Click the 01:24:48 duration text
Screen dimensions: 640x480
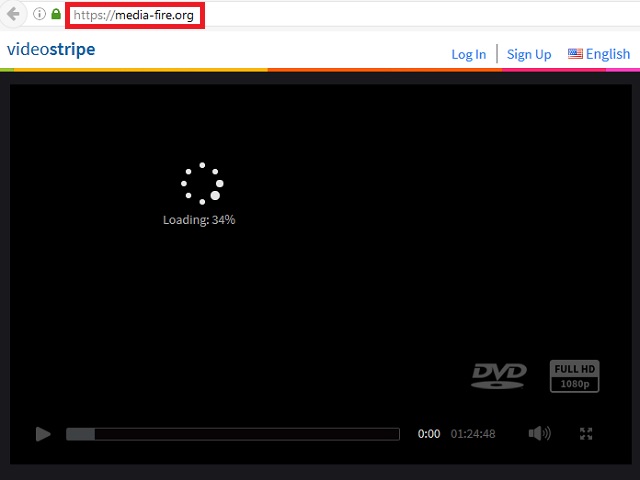(x=473, y=434)
